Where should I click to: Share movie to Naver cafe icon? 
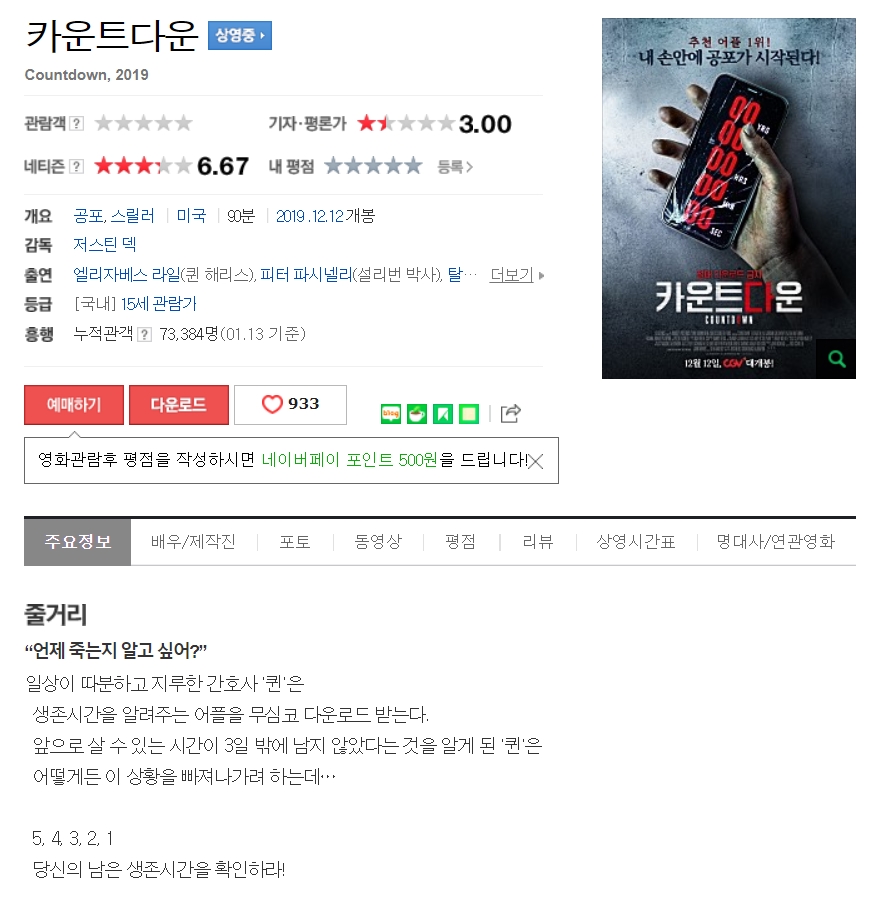click(417, 414)
